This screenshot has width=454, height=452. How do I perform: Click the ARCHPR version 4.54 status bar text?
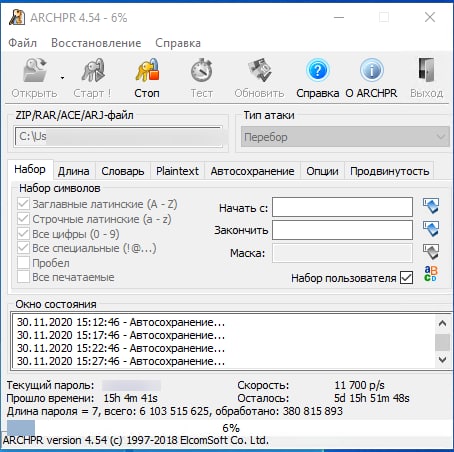[136, 440]
